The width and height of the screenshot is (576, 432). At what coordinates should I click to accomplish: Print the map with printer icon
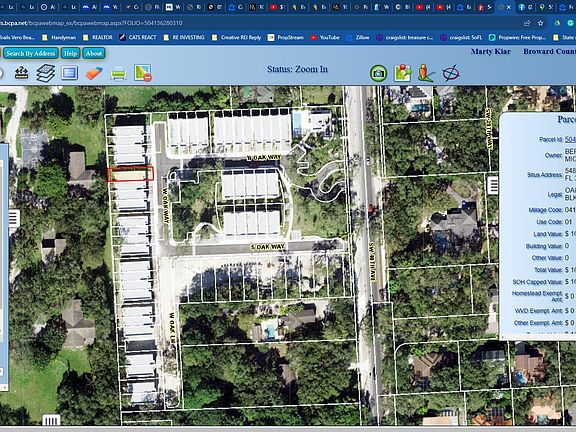118,73
